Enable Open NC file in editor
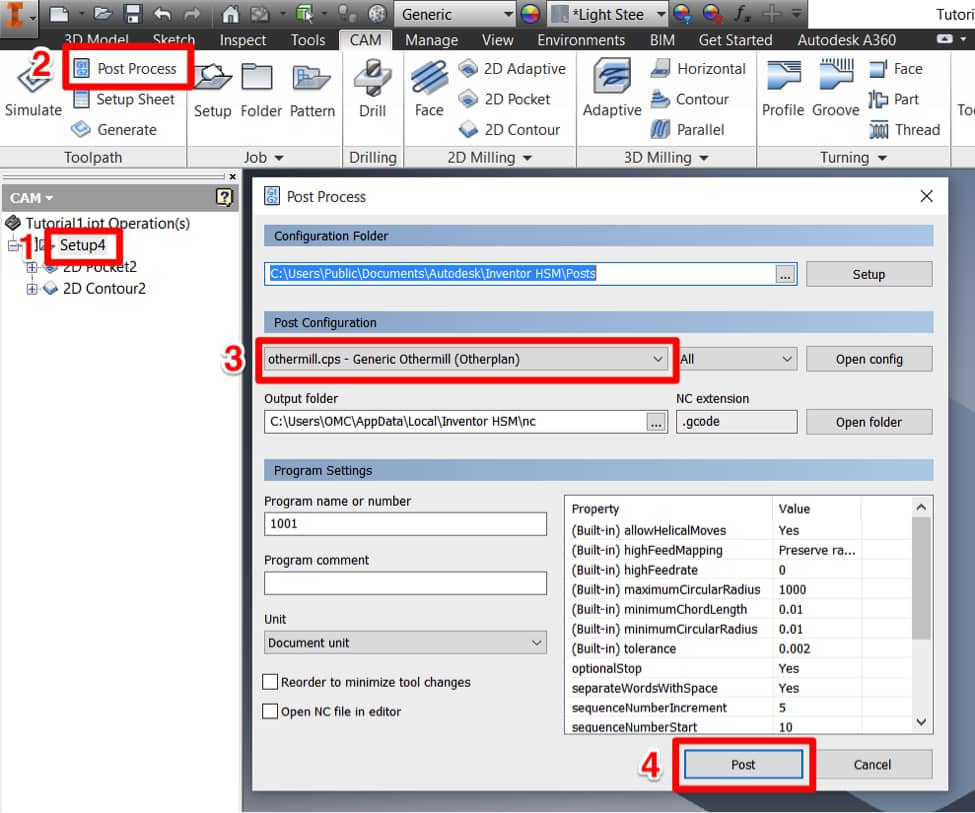 (x=270, y=711)
